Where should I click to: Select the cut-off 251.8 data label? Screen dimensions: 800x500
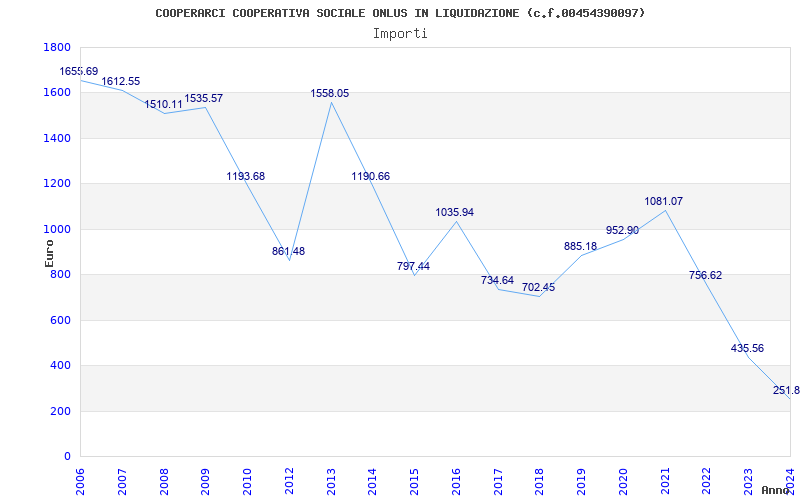click(x=786, y=391)
